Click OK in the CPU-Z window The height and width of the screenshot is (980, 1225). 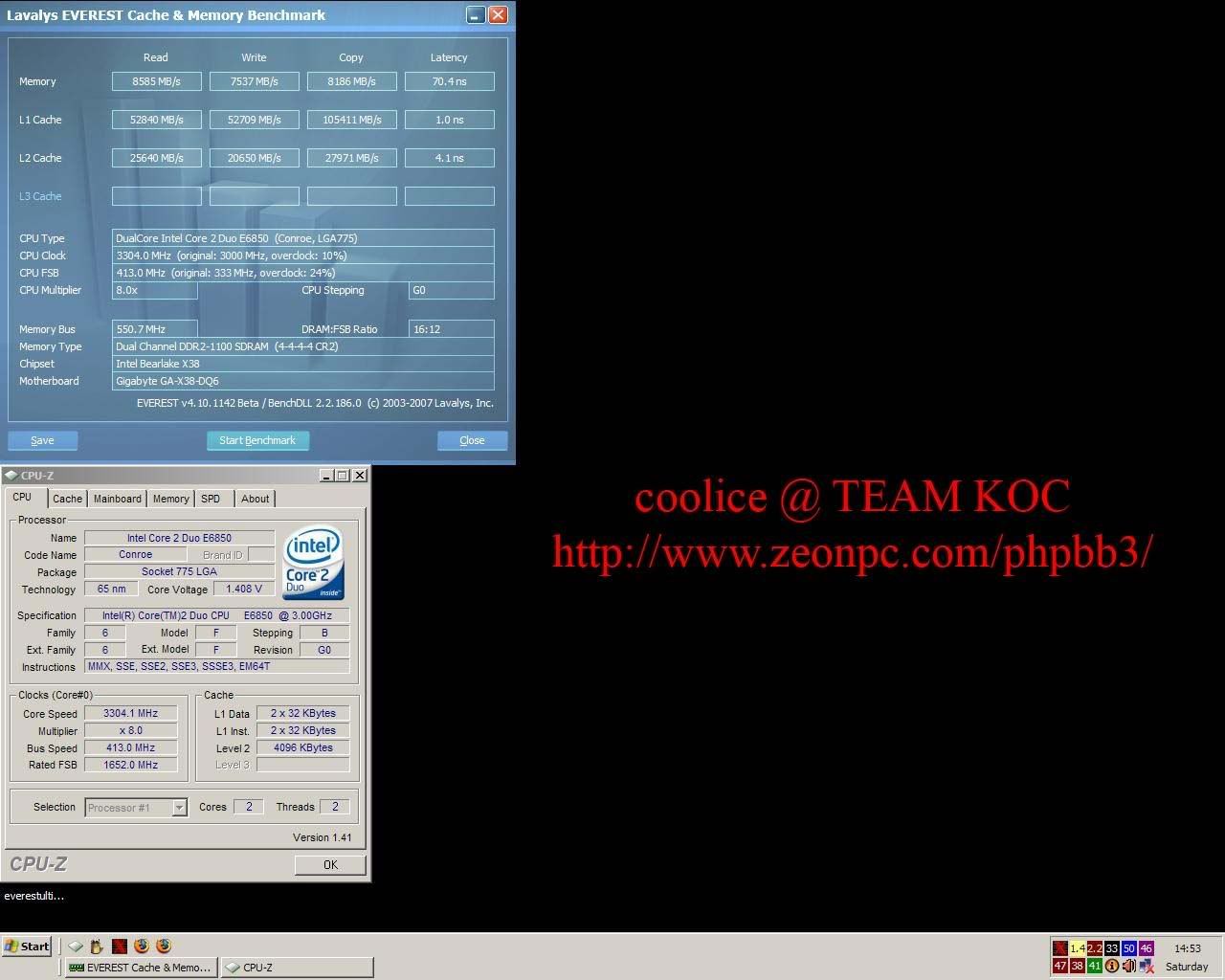330,864
